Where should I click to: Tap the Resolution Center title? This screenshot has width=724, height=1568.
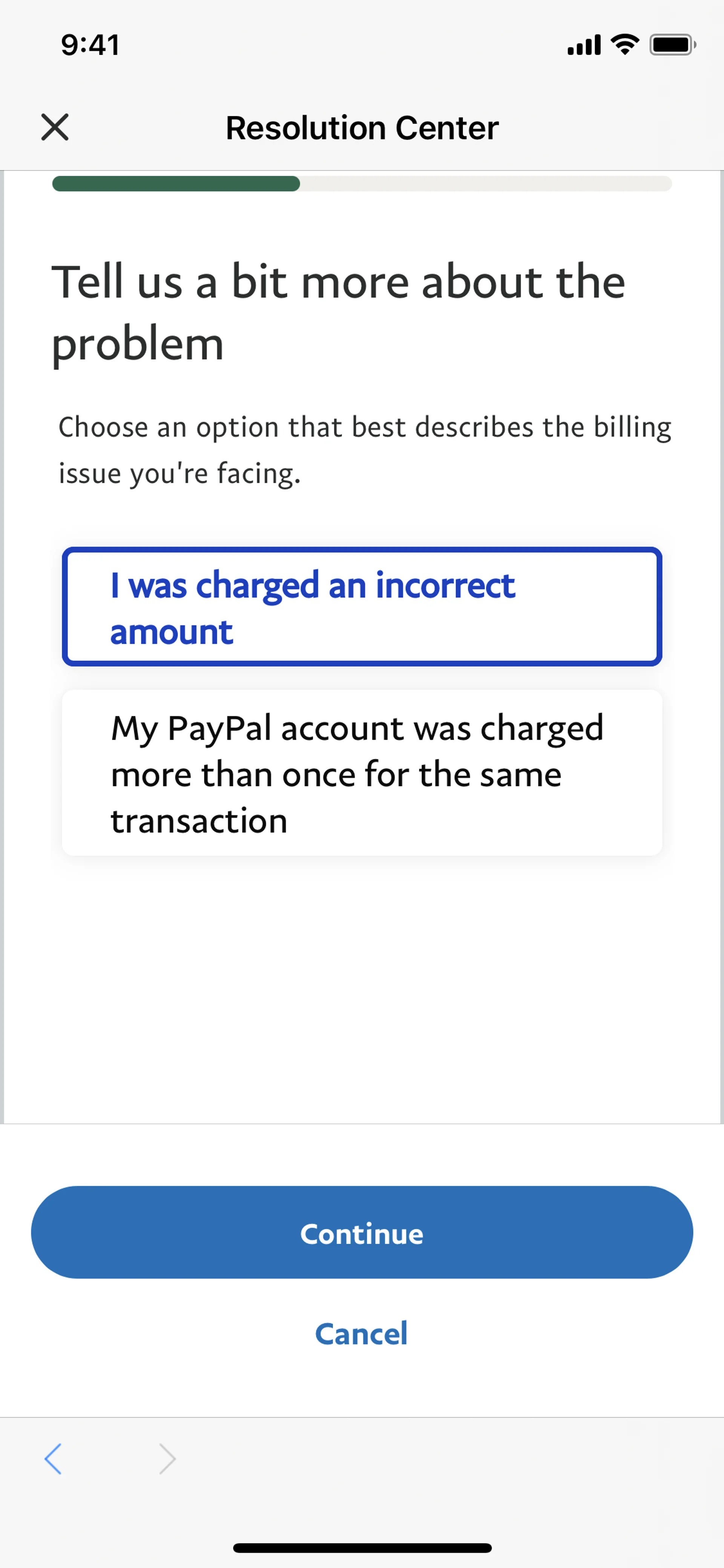pos(362,128)
